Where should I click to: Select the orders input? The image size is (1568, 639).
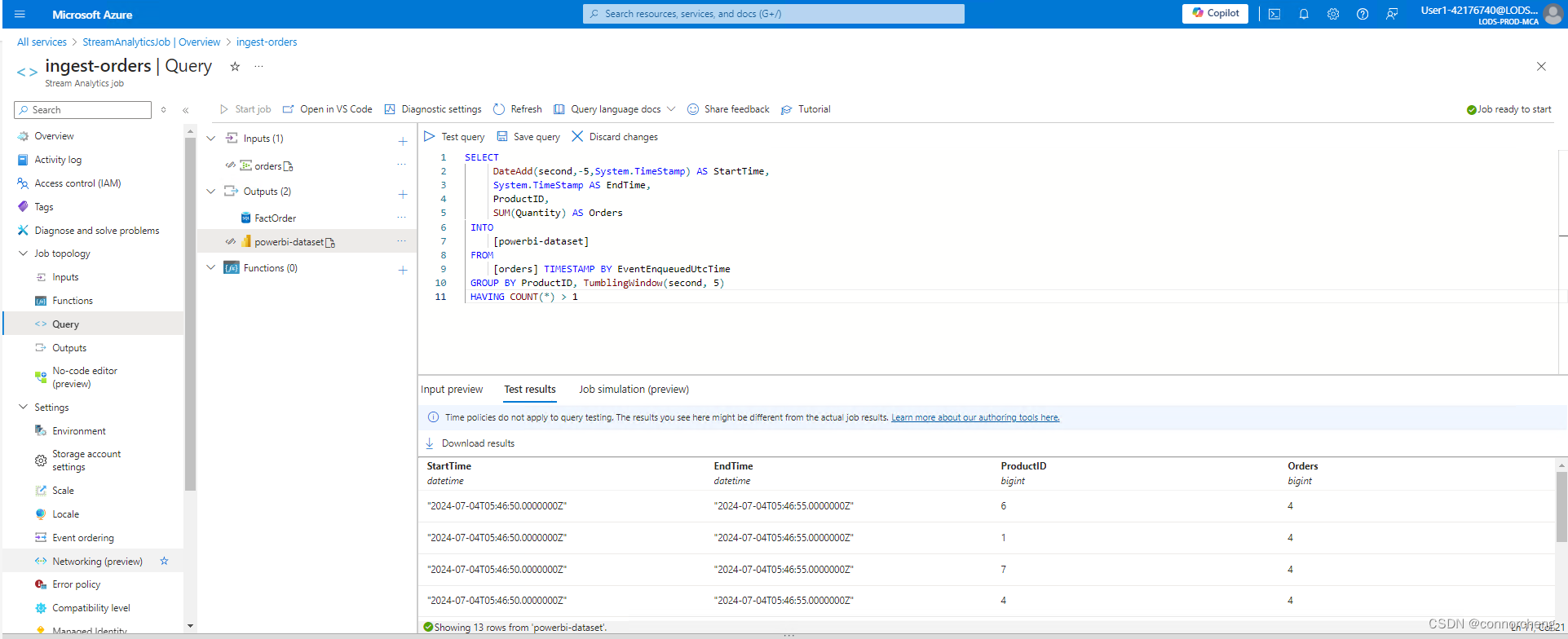pos(267,166)
